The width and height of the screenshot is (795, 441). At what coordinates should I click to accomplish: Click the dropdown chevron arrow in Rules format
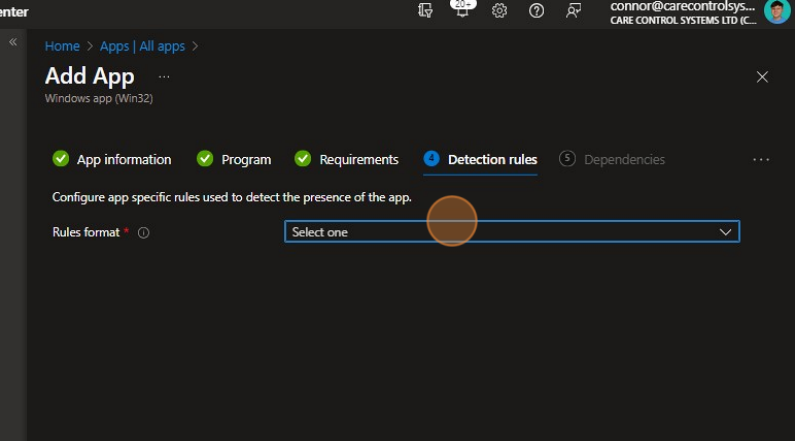coord(726,232)
